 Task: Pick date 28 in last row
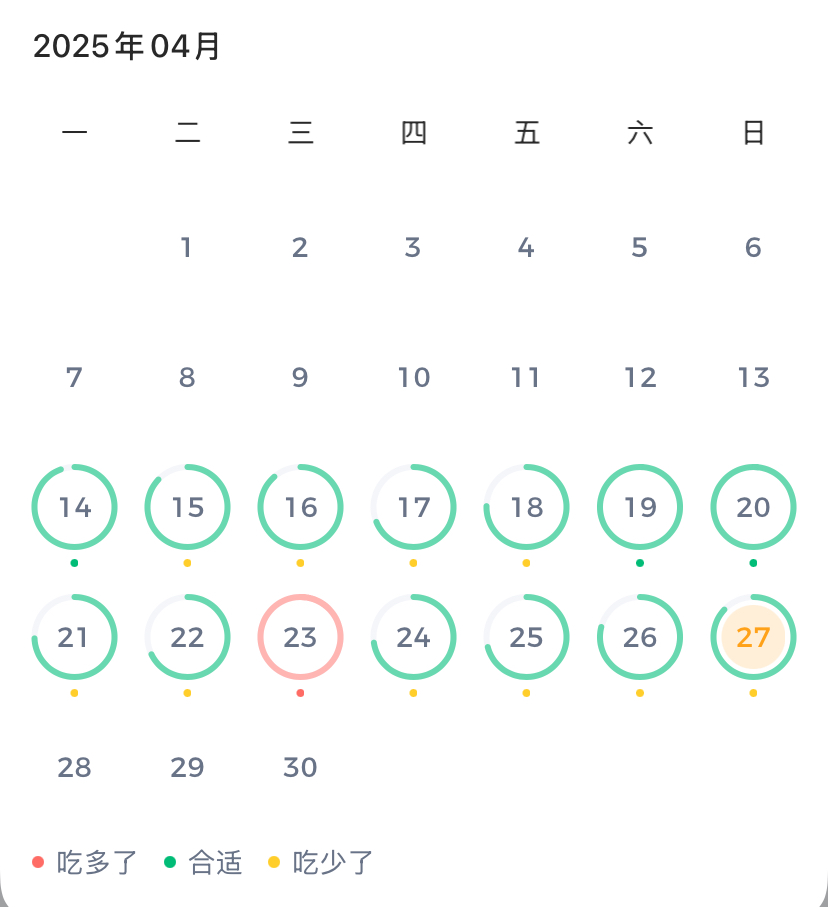(x=74, y=767)
